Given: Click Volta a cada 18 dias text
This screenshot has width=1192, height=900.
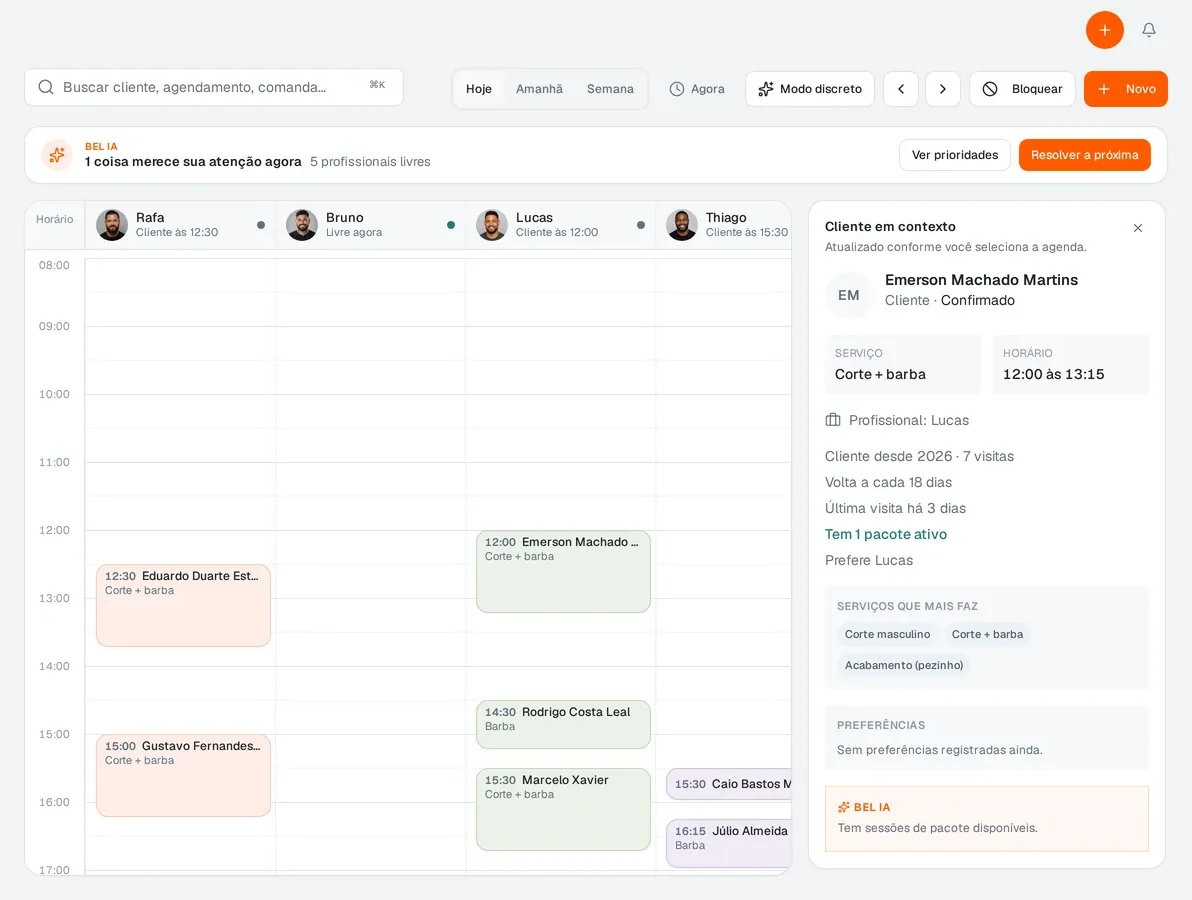Looking at the screenshot, I should point(888,483).
